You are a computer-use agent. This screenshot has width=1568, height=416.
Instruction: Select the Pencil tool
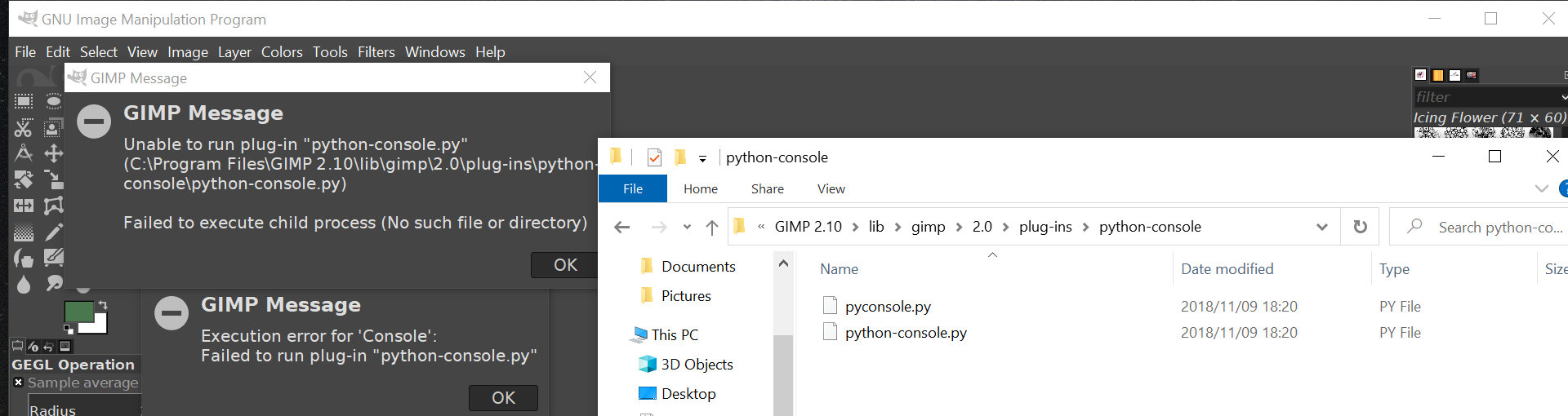coord(53,232)
